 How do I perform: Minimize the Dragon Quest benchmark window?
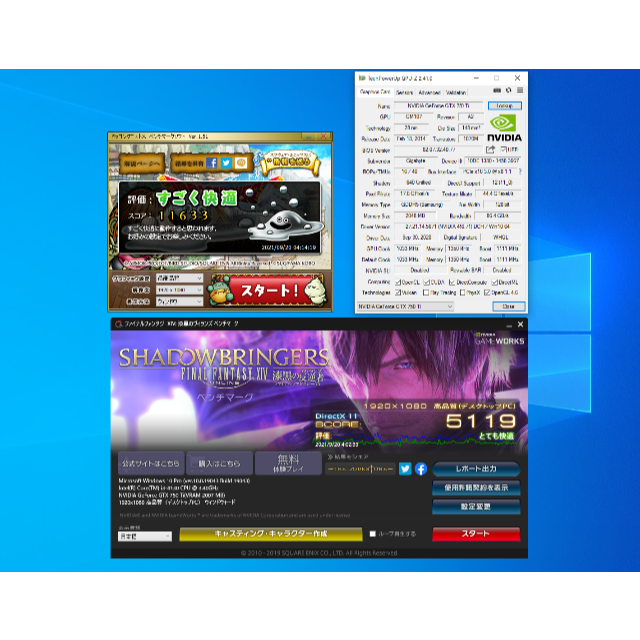point(309,137)
